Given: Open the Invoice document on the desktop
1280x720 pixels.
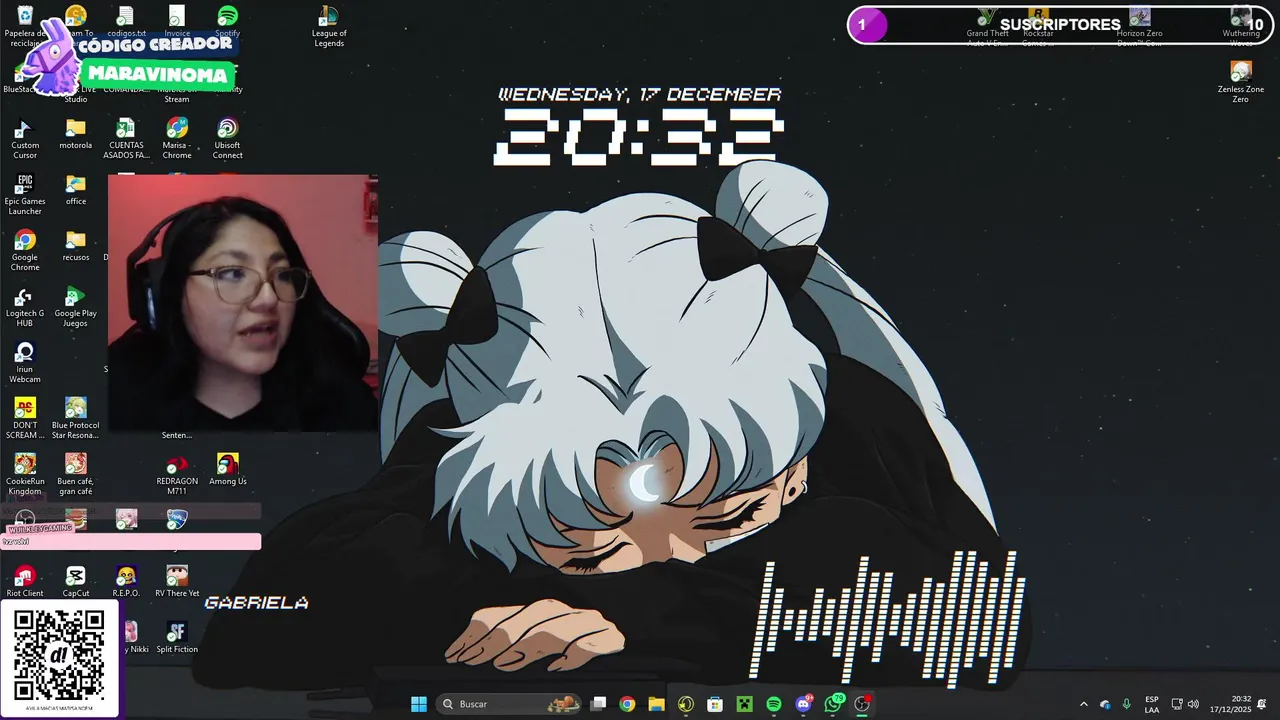Looking at the screenshot, I should point(177,22).
